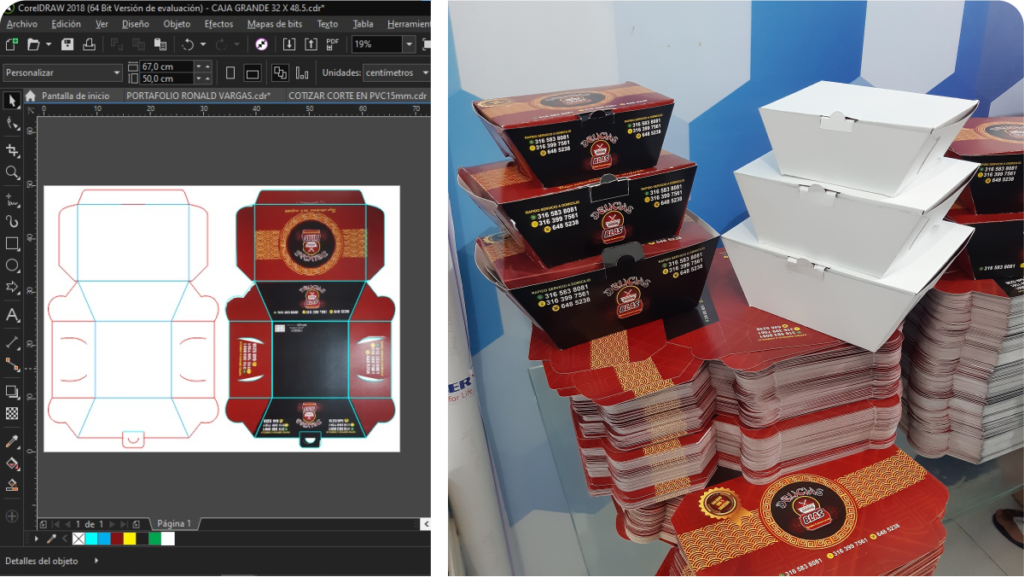The height and width of the screenshot is (577, 1024).
Task: Pick the yellow swatch in document palette
Action: pos(129,539)
